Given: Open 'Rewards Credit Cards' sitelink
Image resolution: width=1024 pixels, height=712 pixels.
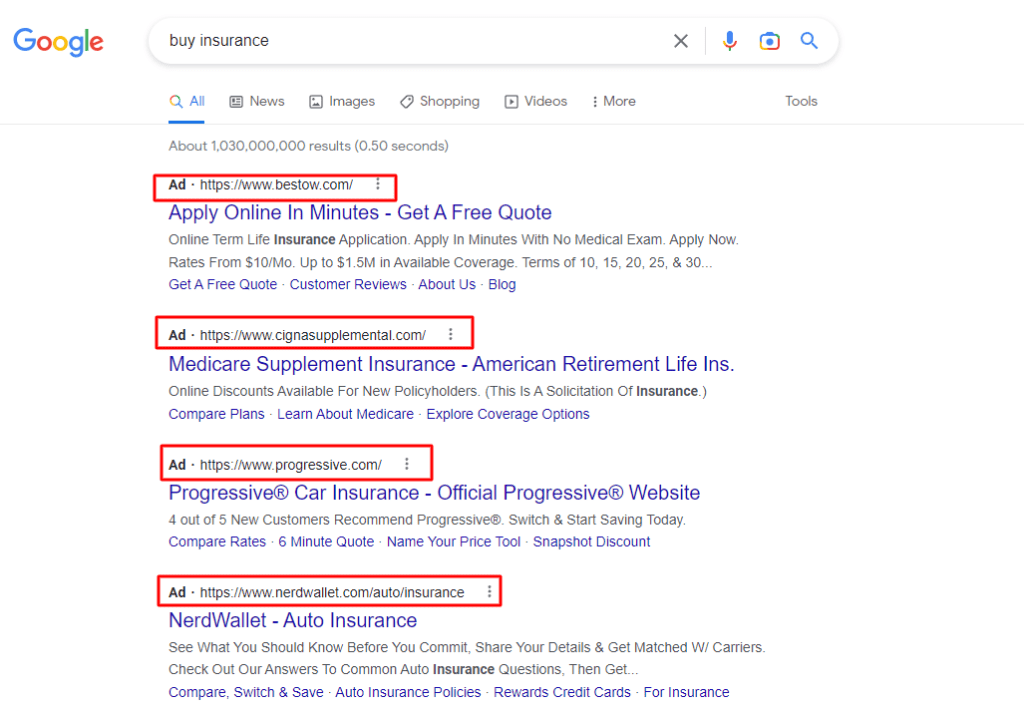Looking at the screenshot, I should tap(562, 692).
